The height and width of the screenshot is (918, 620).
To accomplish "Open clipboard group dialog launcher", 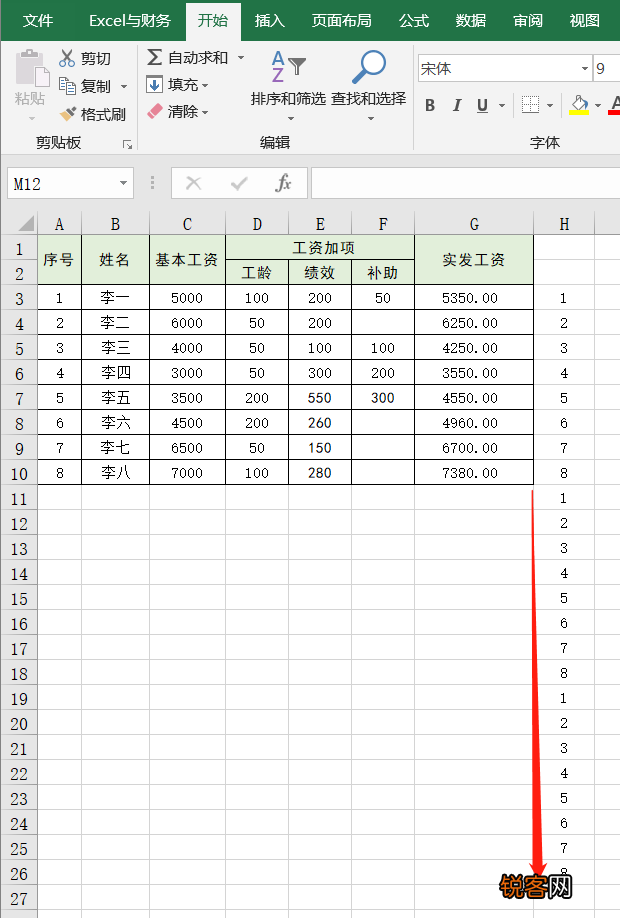I will tap(127, 144).
